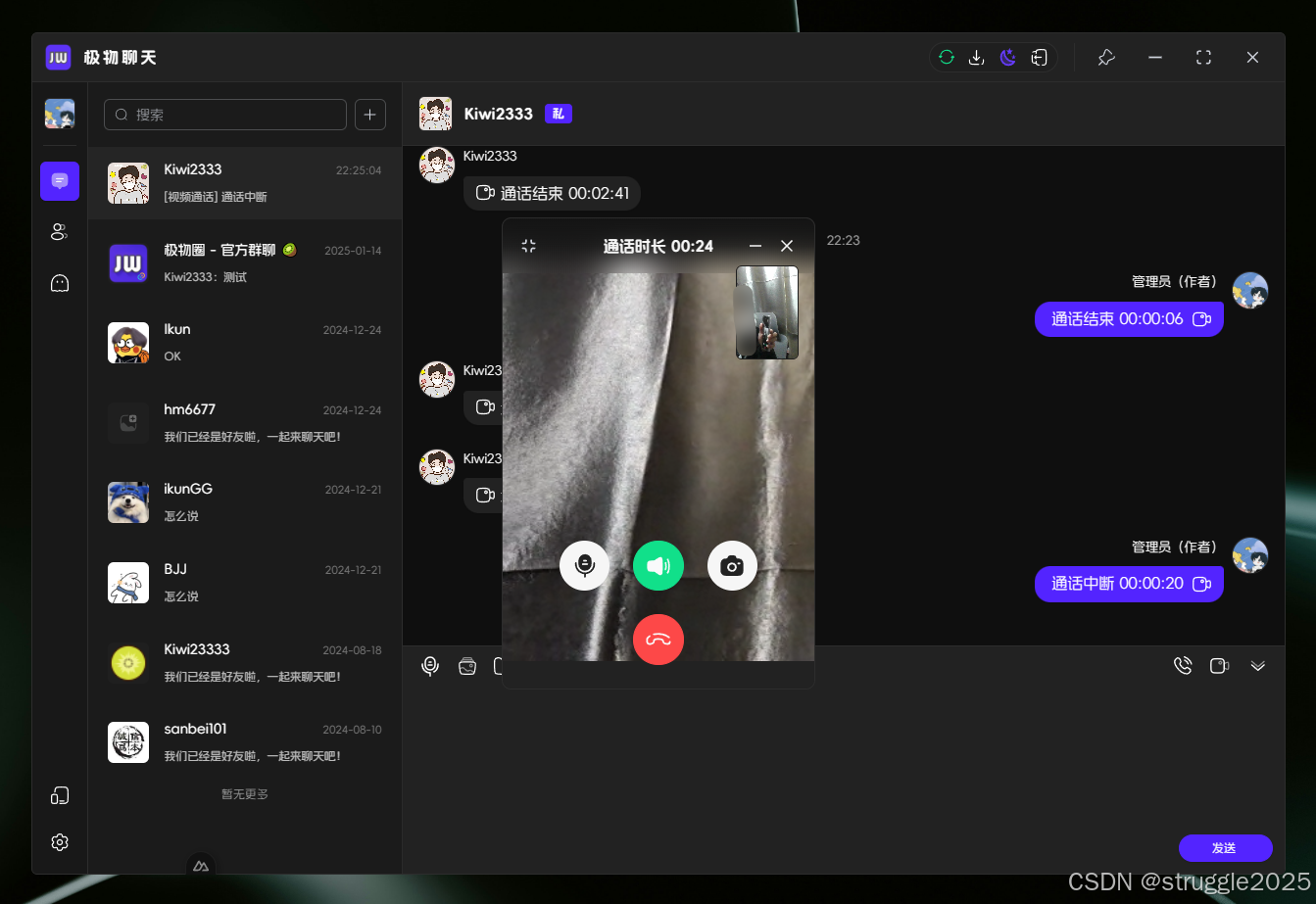Minimize the video call popup
1316x904 pixels.
tap(755, 246)
